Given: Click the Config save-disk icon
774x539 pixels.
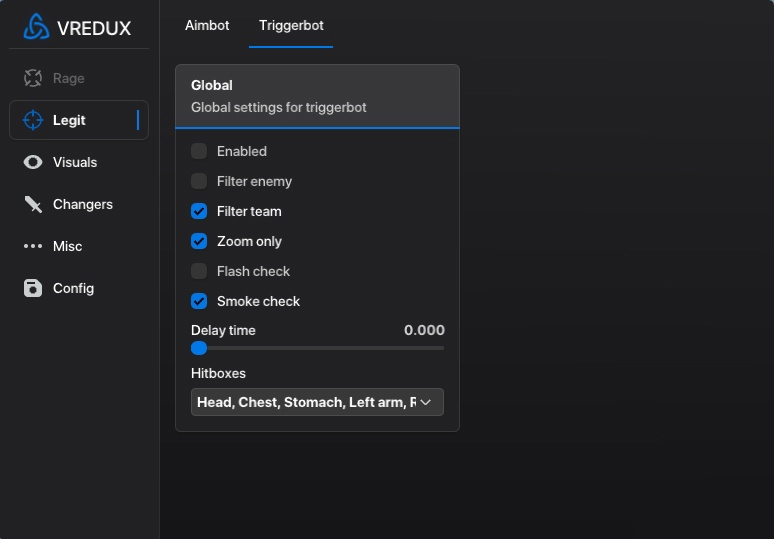Looking at the screenshot, I should [33, 288].
